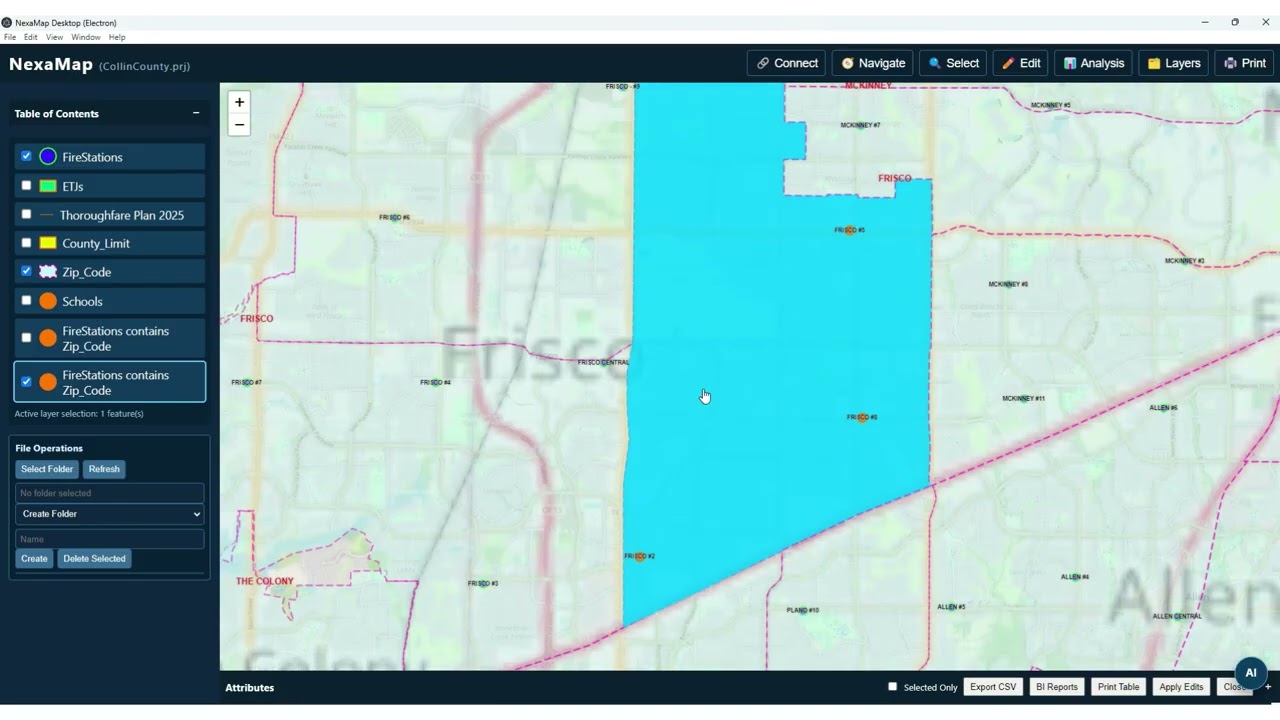Click the FireStations blue circle symbol

click(x=48, y=157)
